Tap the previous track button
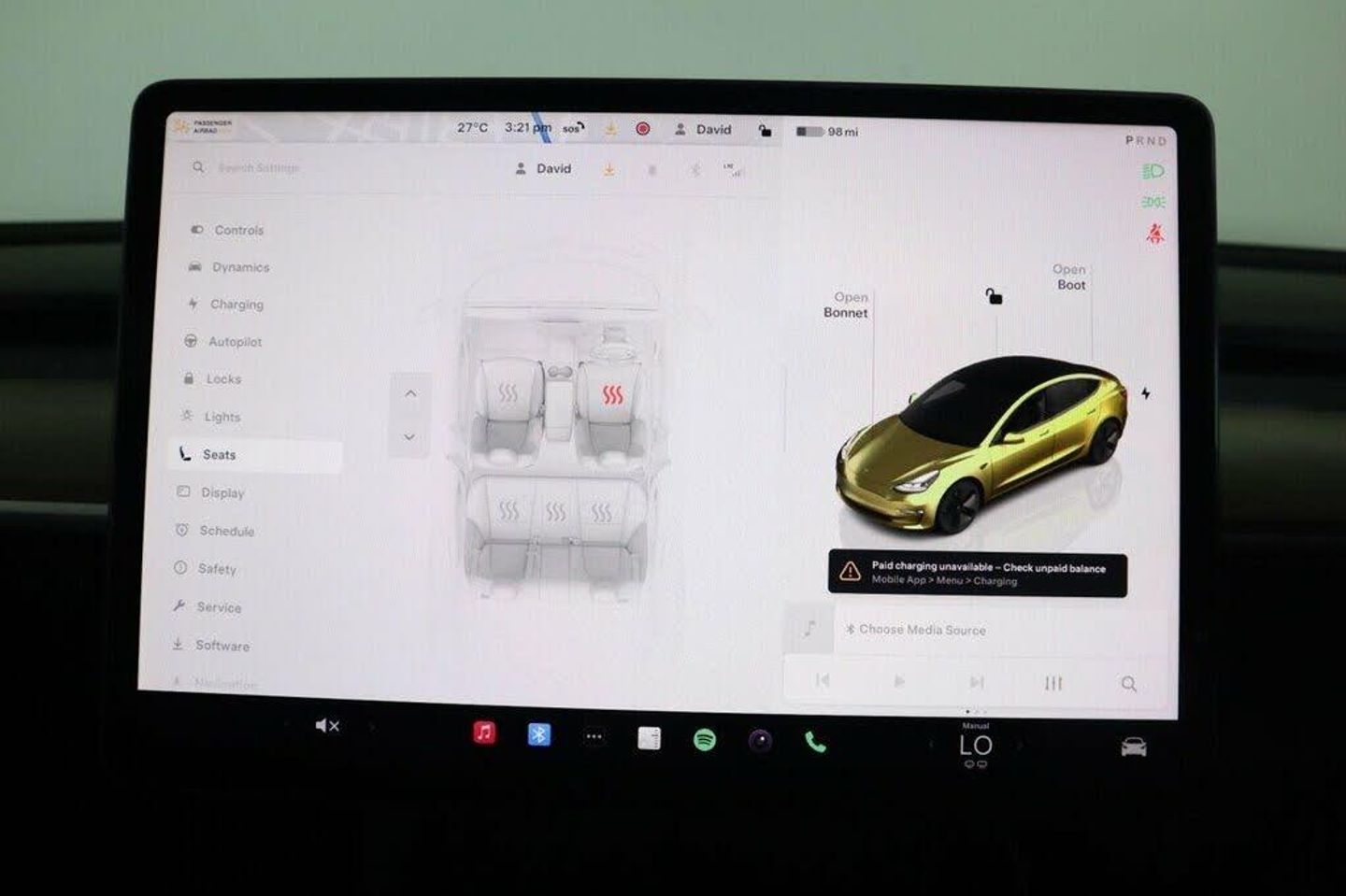Screen dimensions: 1346x896 [823, 680]
